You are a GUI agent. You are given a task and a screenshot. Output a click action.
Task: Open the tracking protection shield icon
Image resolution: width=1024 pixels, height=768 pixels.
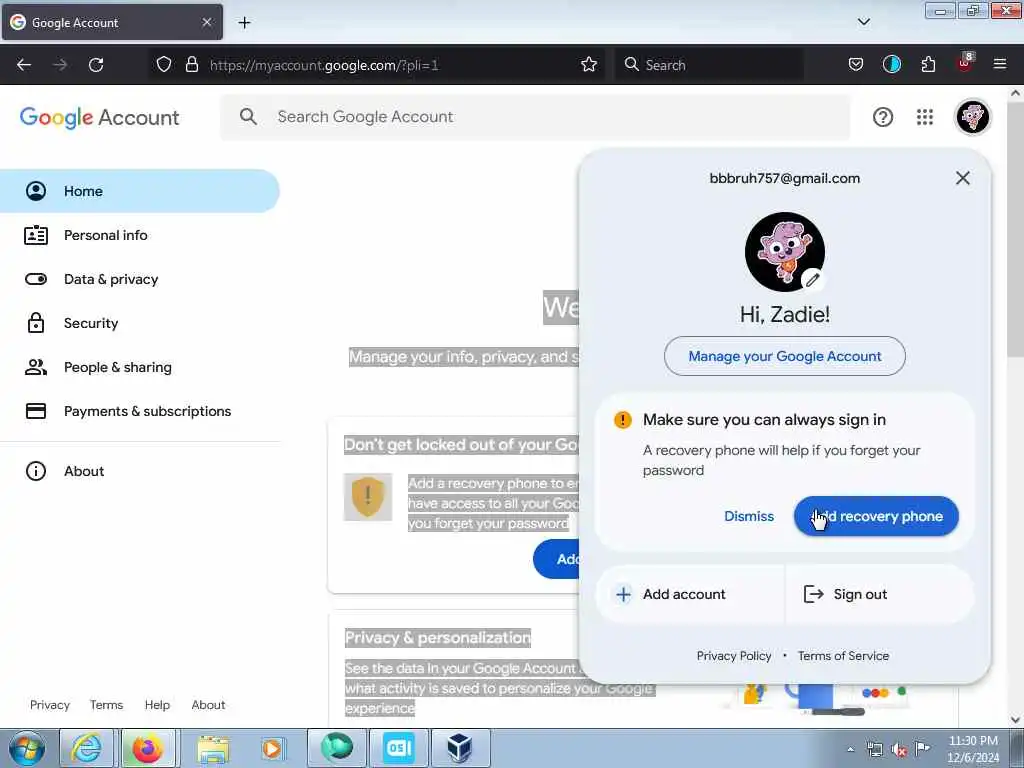[x=164, y=64]
